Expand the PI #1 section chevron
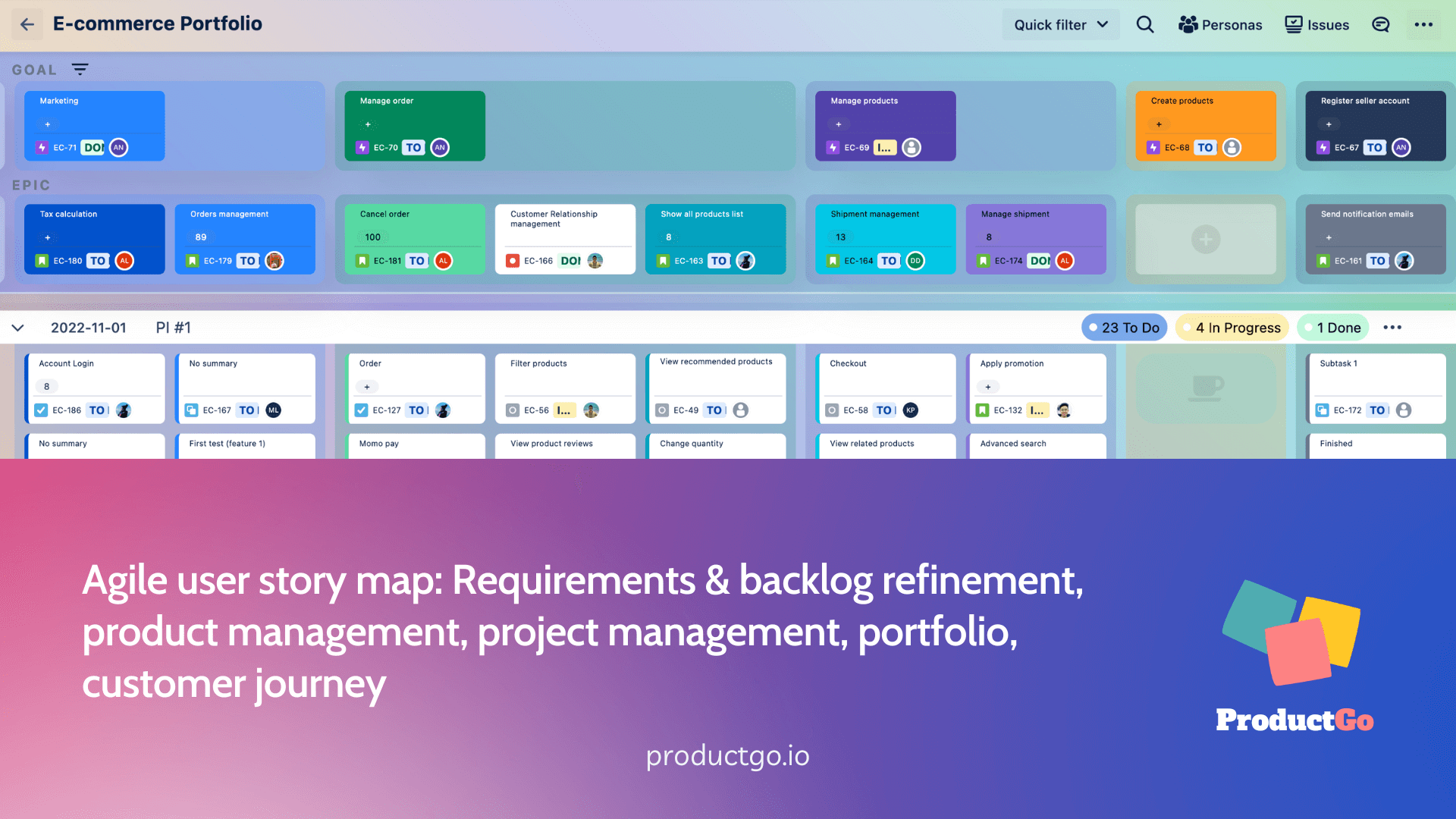The image size is (1456, 819). pyautogui.click(x=19, y=327)
